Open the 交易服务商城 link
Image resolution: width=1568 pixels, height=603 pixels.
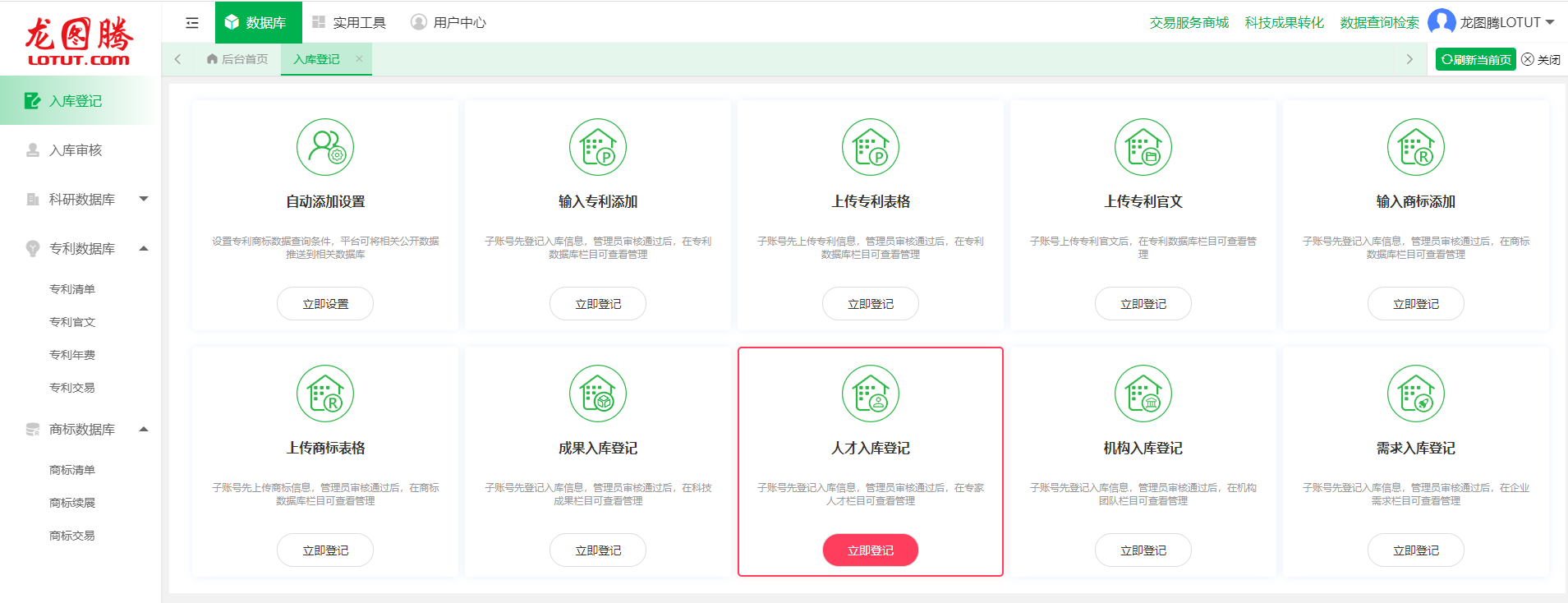1189,22
